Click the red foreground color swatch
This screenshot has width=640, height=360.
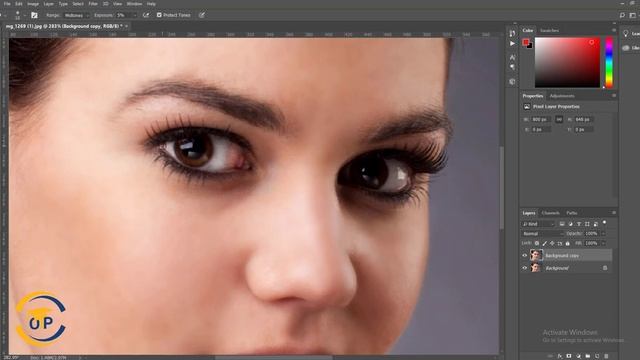pyautogui.click(x=526, y=42)
